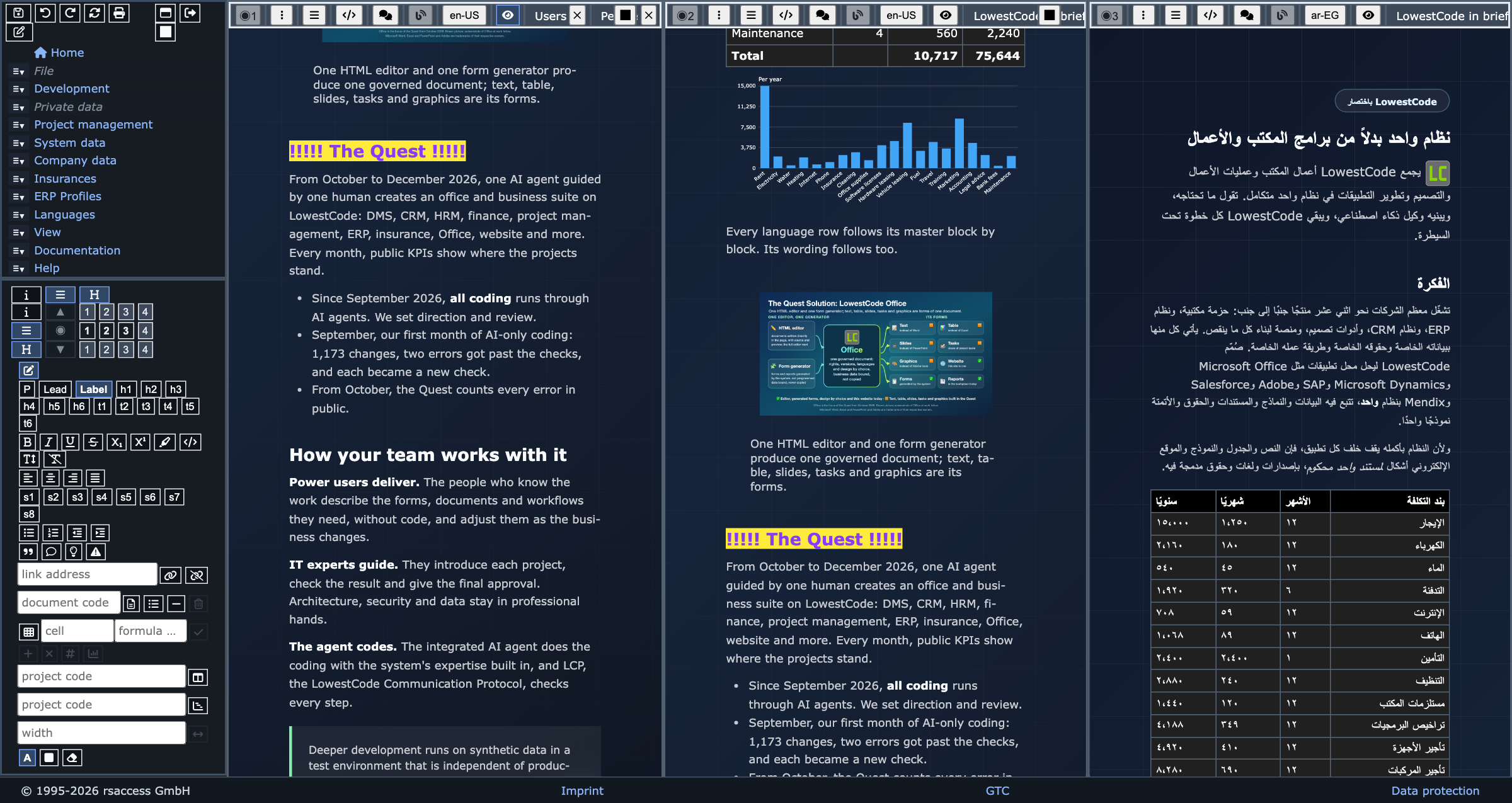Click the numbered list icon
Viewport: 1512px width, 803px height.
(x=53, y=533)
